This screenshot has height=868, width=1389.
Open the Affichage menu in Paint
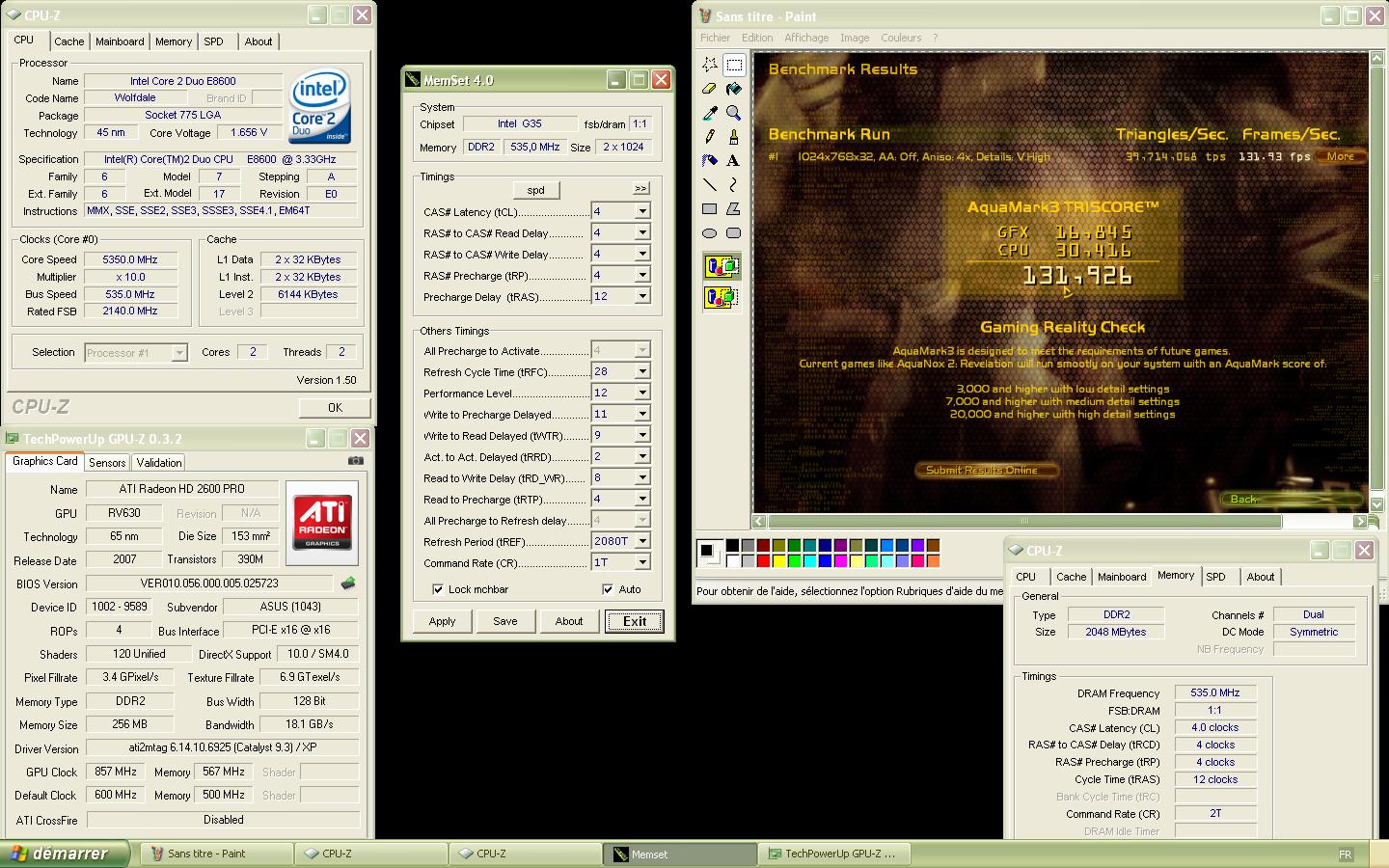point(806,38)
